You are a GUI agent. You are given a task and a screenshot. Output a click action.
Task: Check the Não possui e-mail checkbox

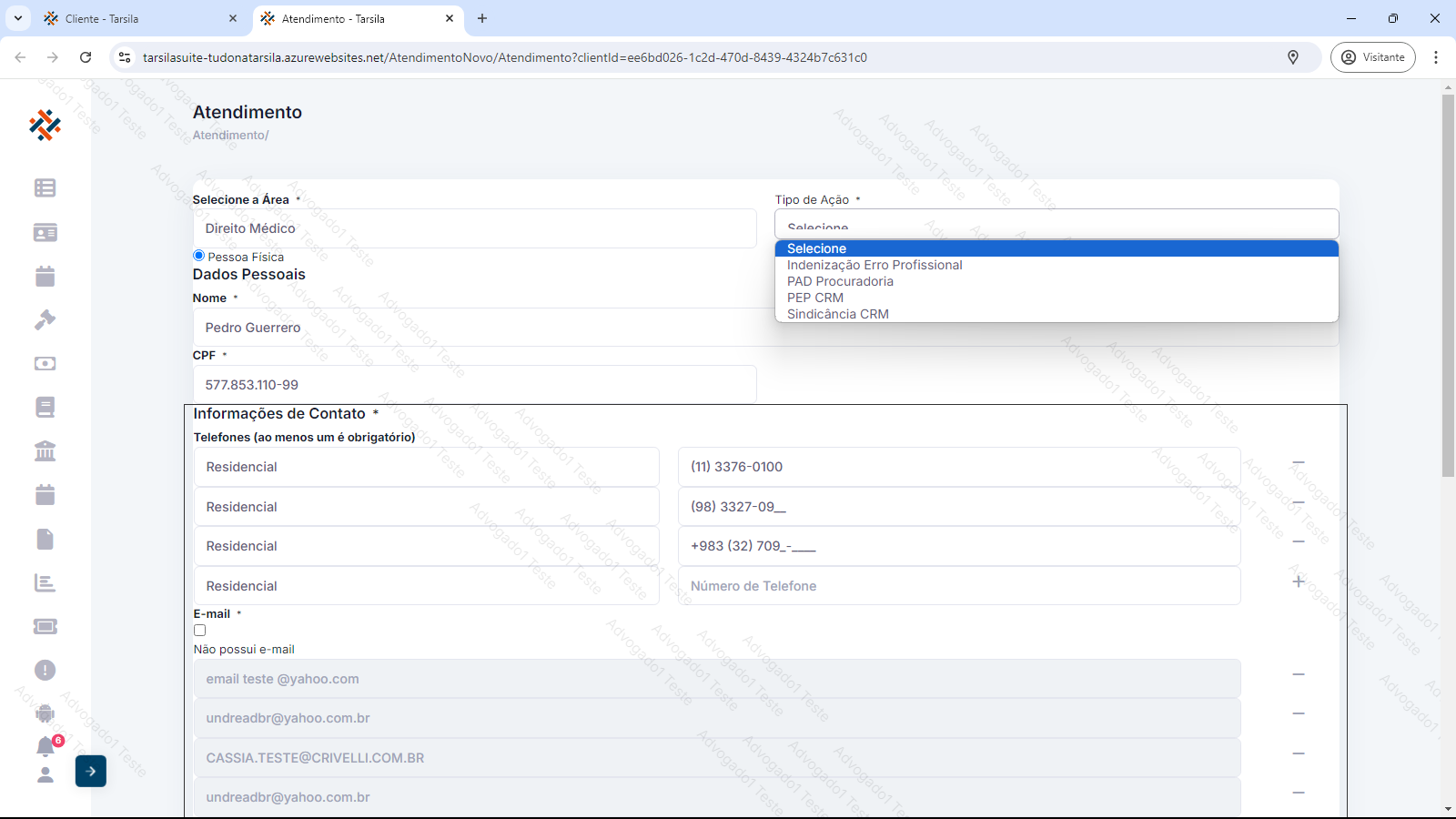pyautogui.click(x=200, y=630)
